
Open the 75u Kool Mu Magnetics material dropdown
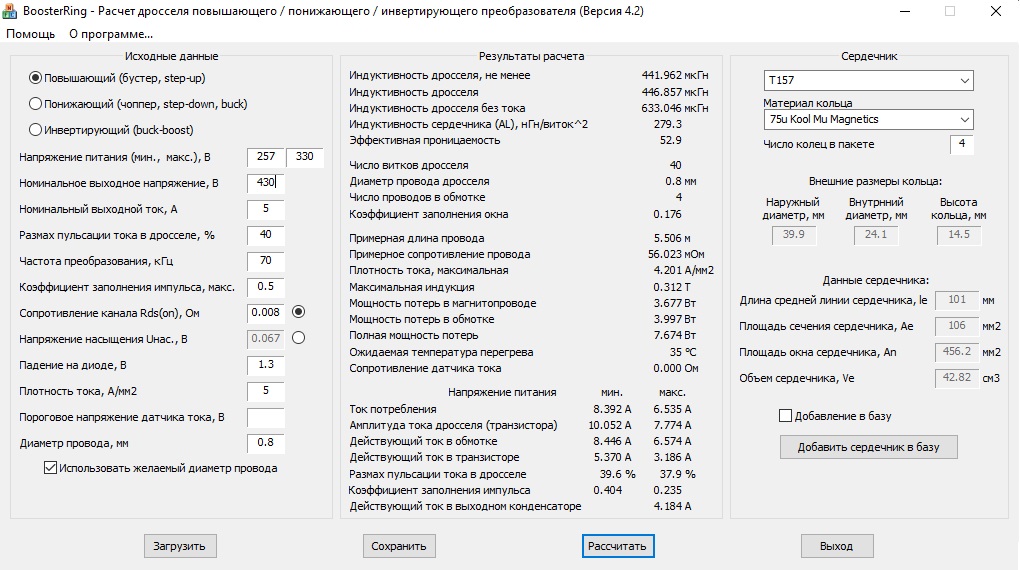point(867,120)
